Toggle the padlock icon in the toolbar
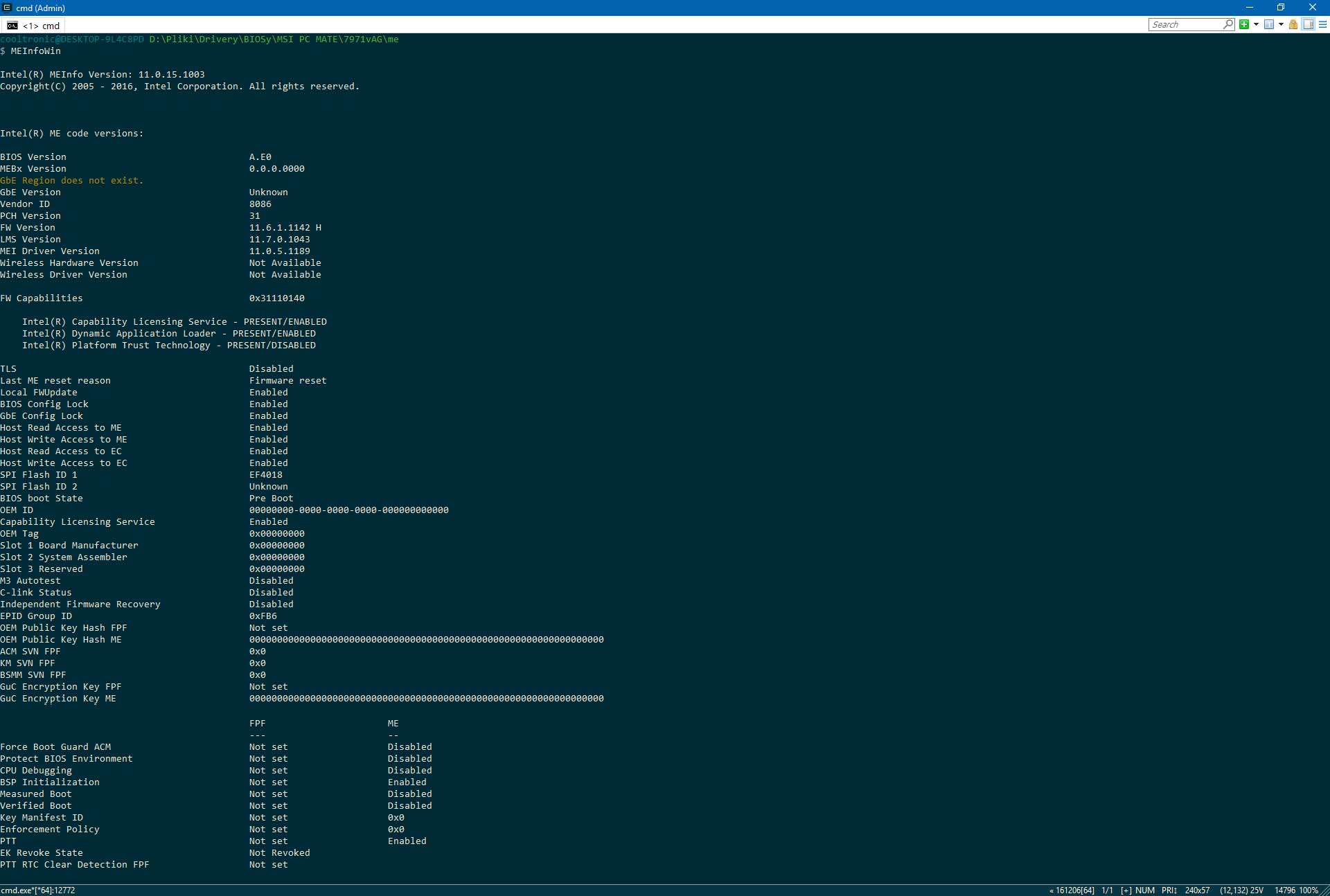 click(1293, 24)
